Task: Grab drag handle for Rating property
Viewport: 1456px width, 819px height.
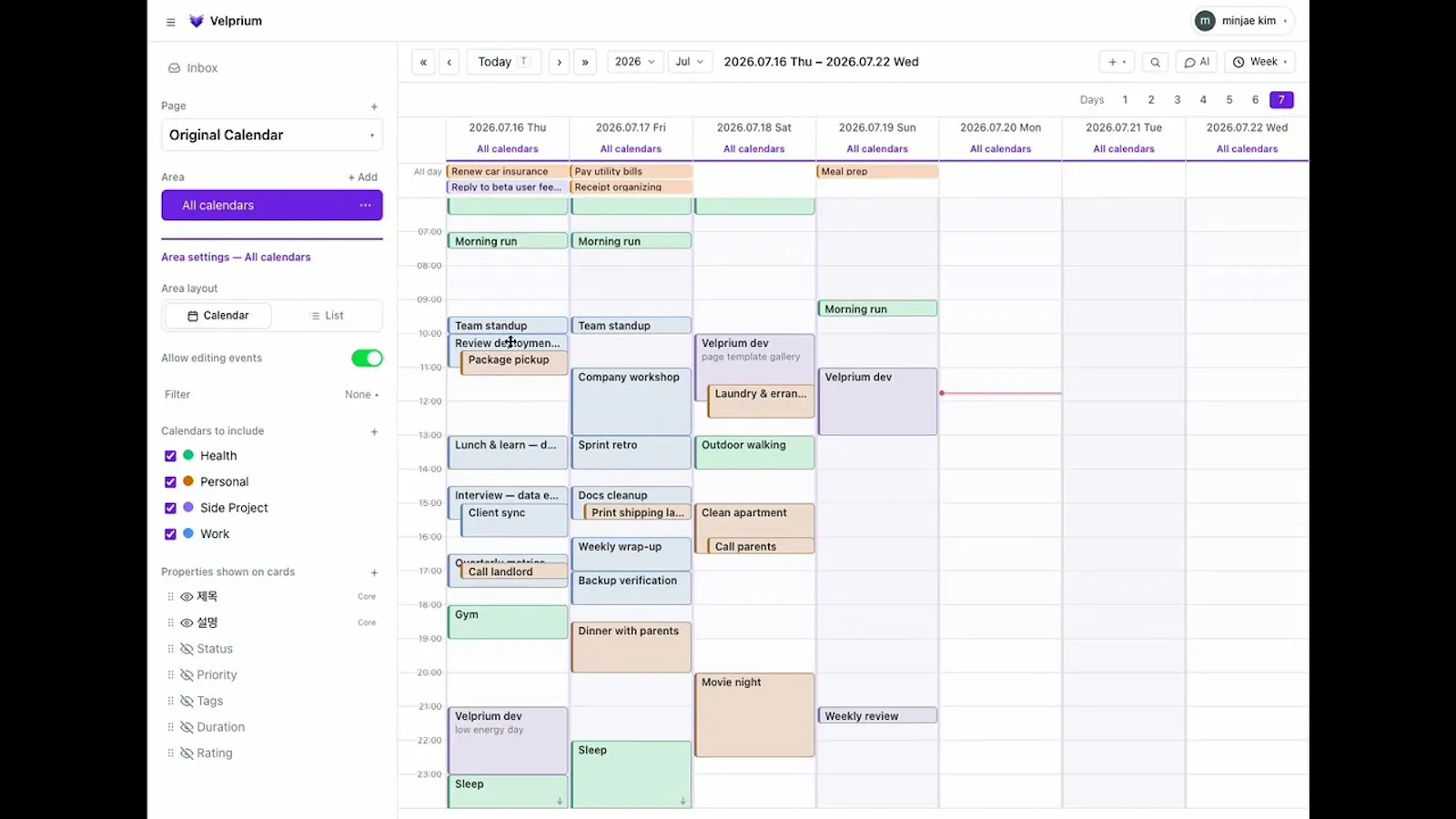Action: [x=170, y=753]
